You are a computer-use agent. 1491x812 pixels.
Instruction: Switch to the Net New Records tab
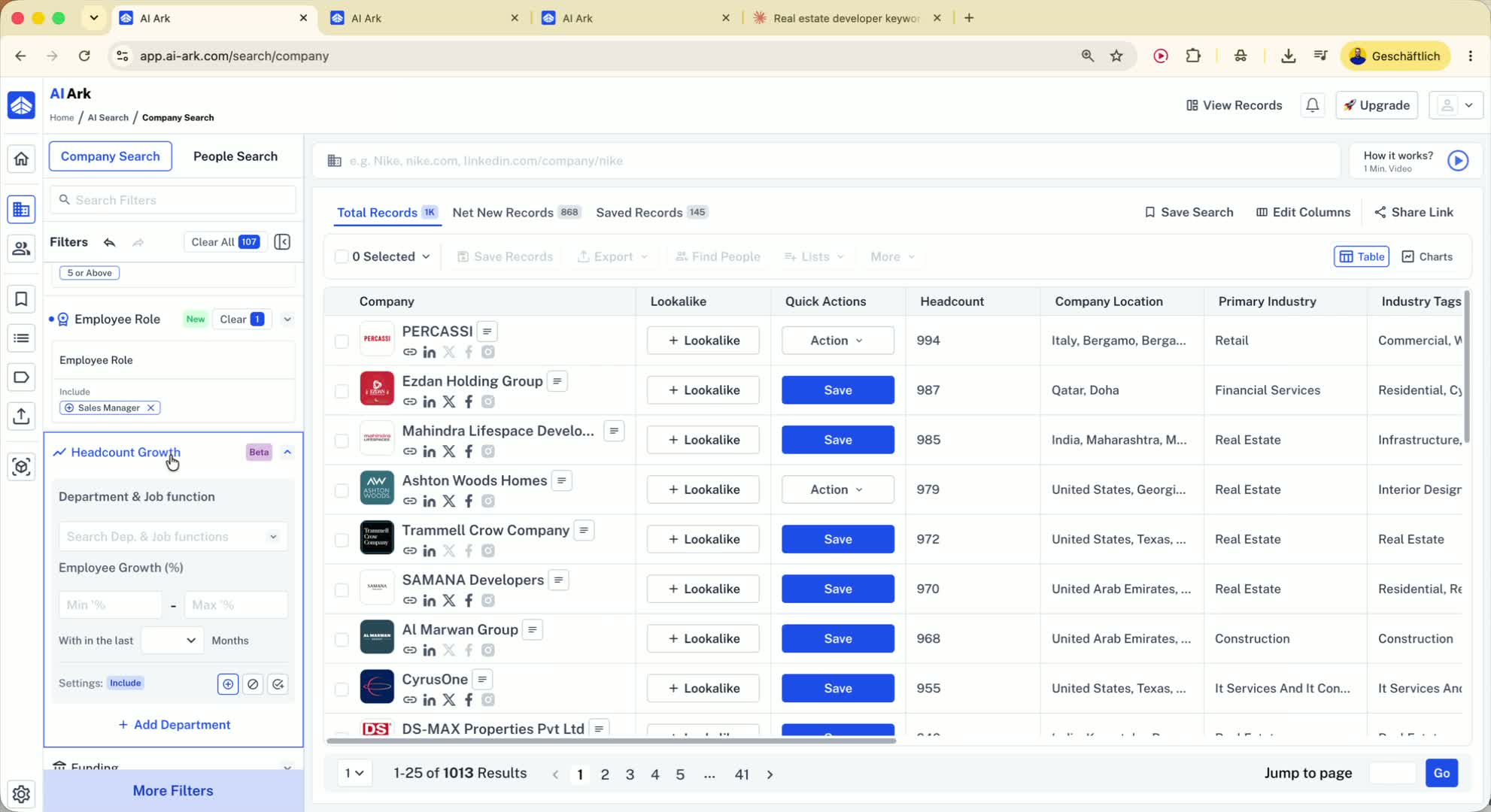[517, 213]
